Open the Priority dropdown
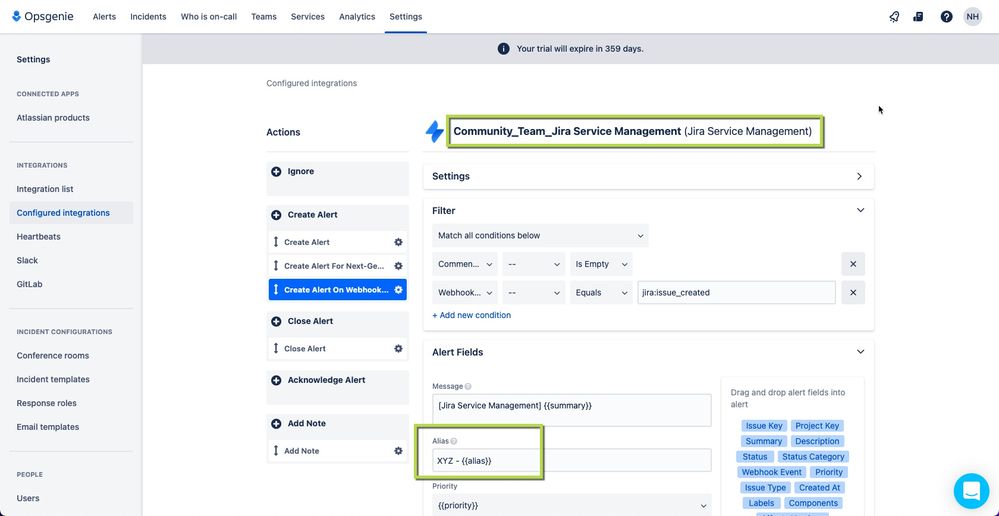Viewport: 999px width, 516px height. tap(571, 505)
